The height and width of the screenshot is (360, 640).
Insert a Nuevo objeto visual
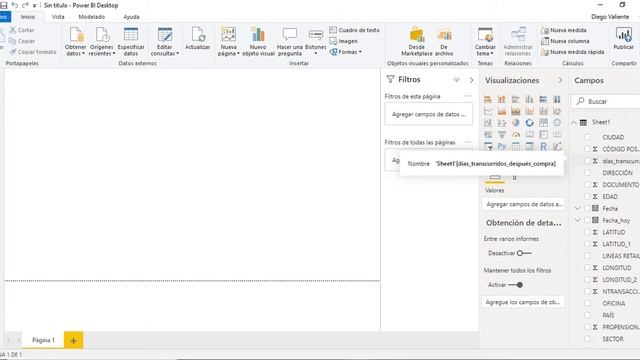click(x=258, y=35)
